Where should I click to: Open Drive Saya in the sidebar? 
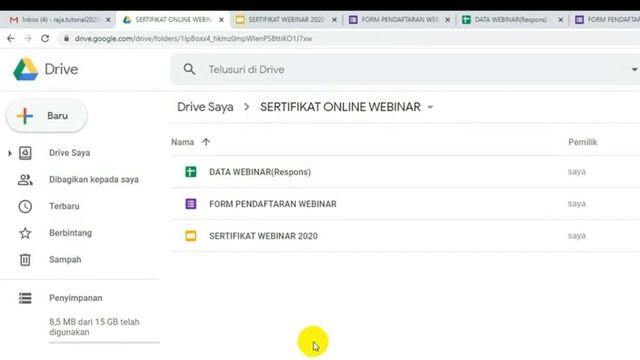(69, 153)
